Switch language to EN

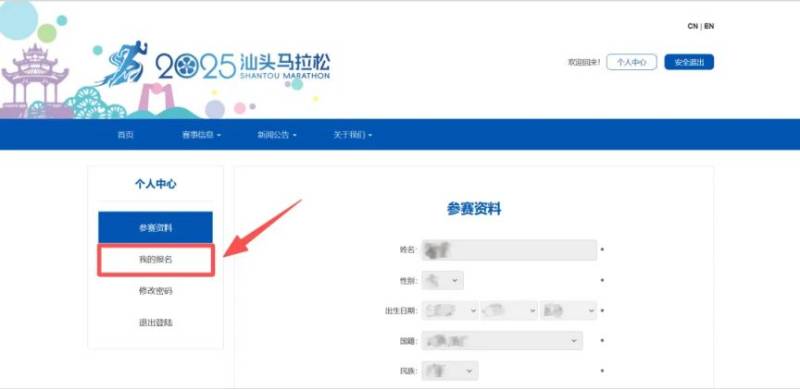709,26
